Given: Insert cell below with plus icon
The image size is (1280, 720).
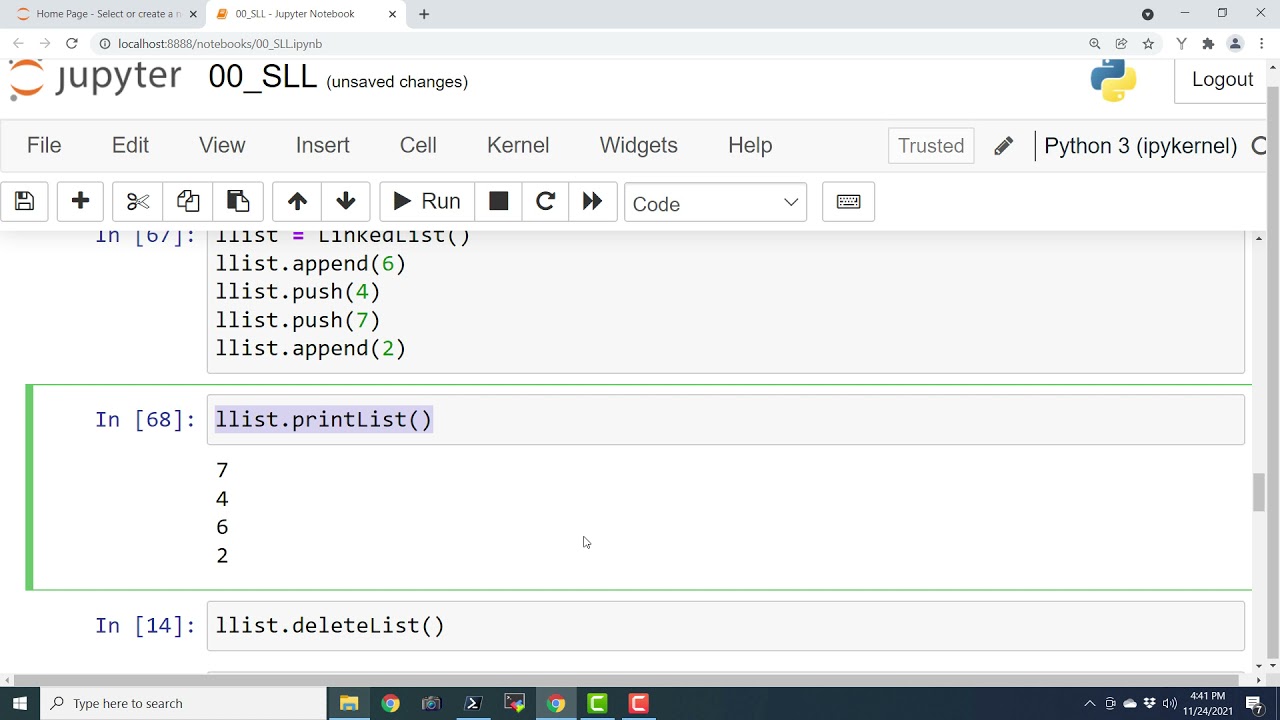Looking at the screenshot, I should 81,202.
